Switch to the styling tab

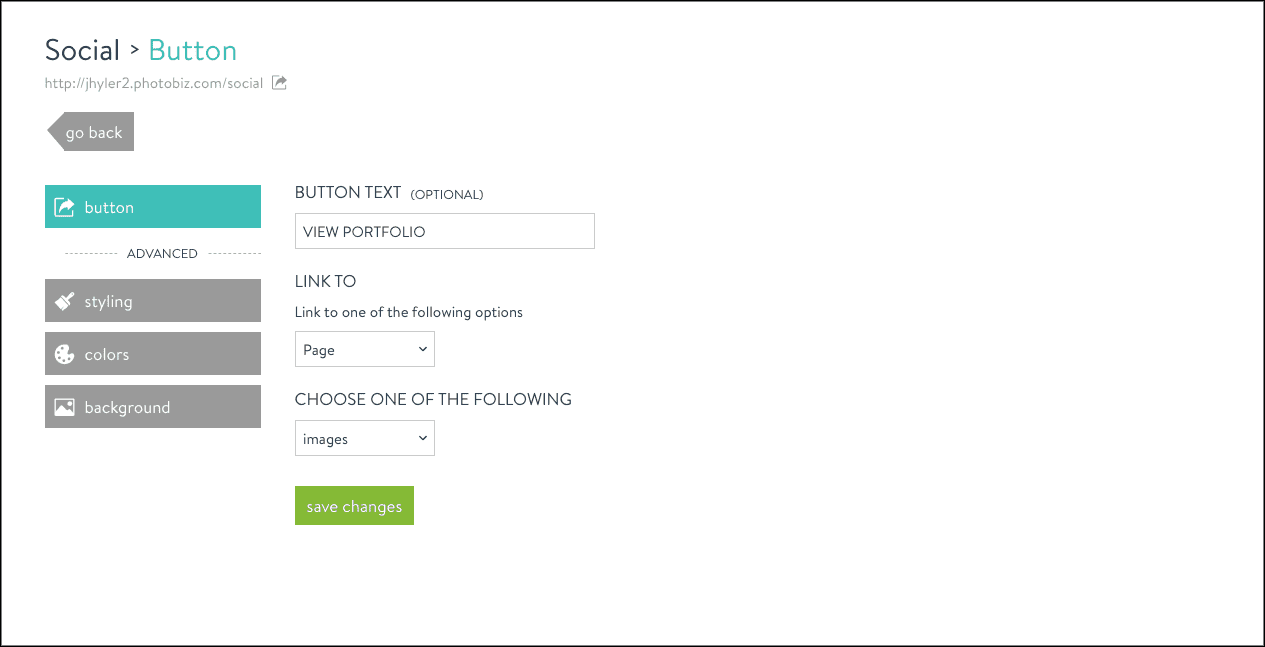tap(152, 300)
